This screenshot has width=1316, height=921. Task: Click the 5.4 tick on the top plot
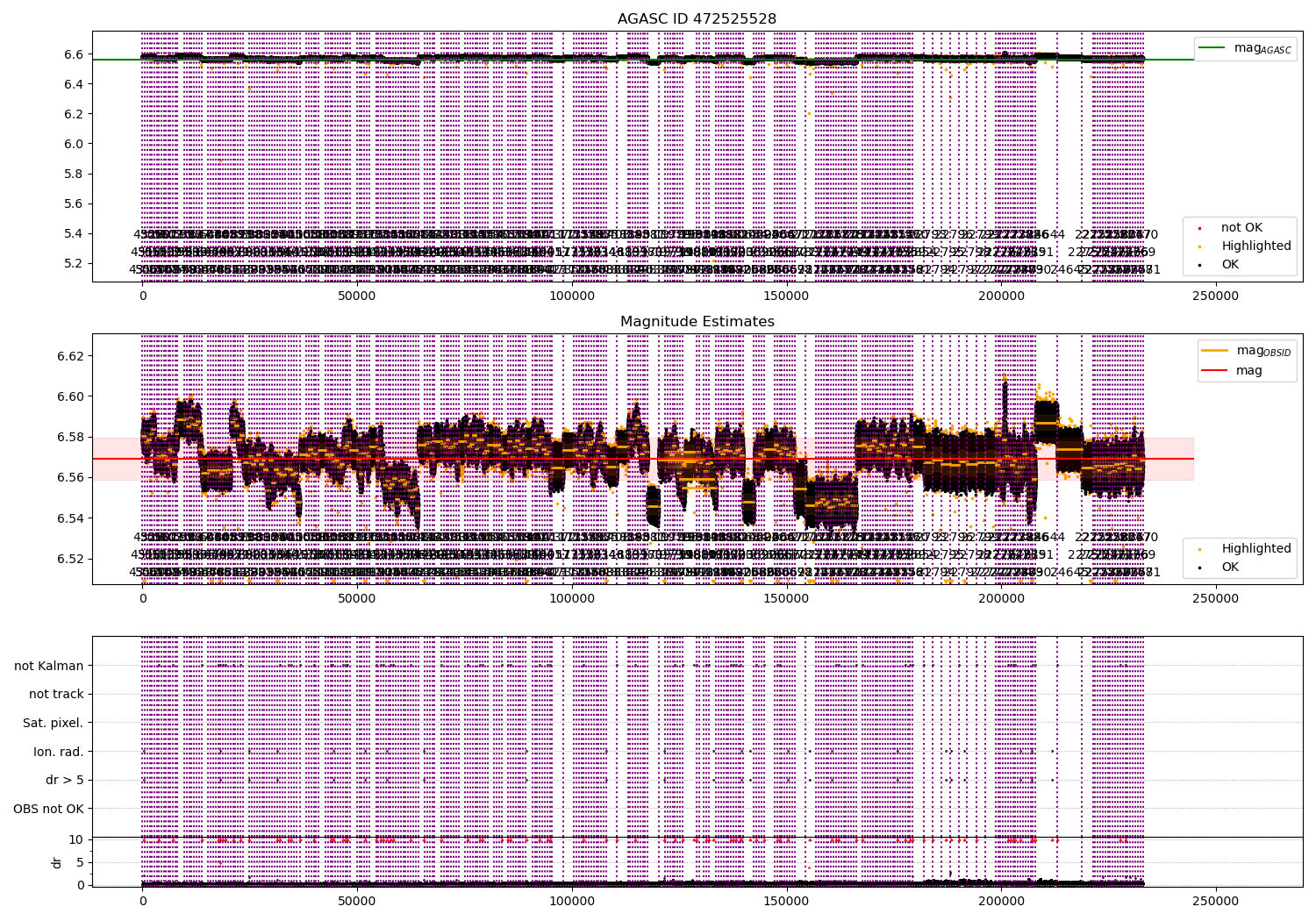point(74,233)
